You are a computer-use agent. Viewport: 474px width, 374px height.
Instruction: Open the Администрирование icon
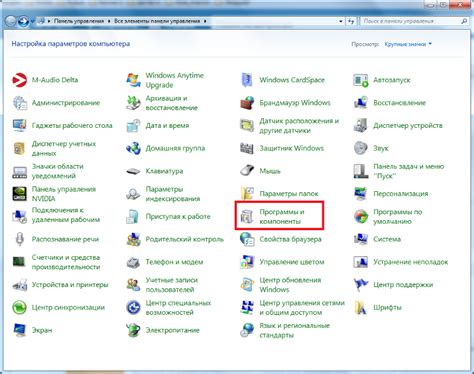pyautogui.click(x=19, y=103)
